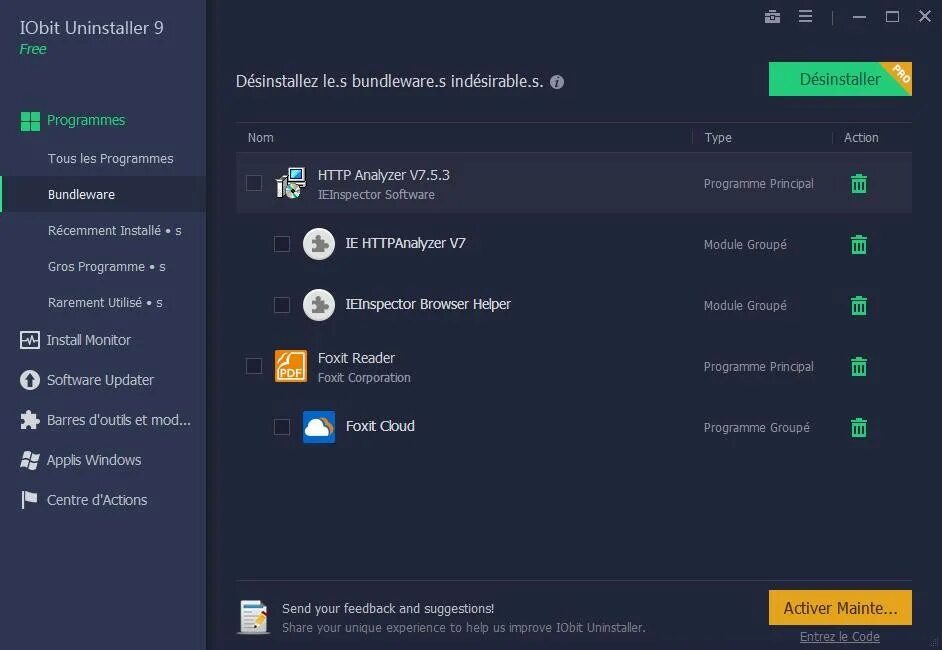This screenshot has width=942, height=650.
Task: Click the Action column header
Action: [861, 138]
